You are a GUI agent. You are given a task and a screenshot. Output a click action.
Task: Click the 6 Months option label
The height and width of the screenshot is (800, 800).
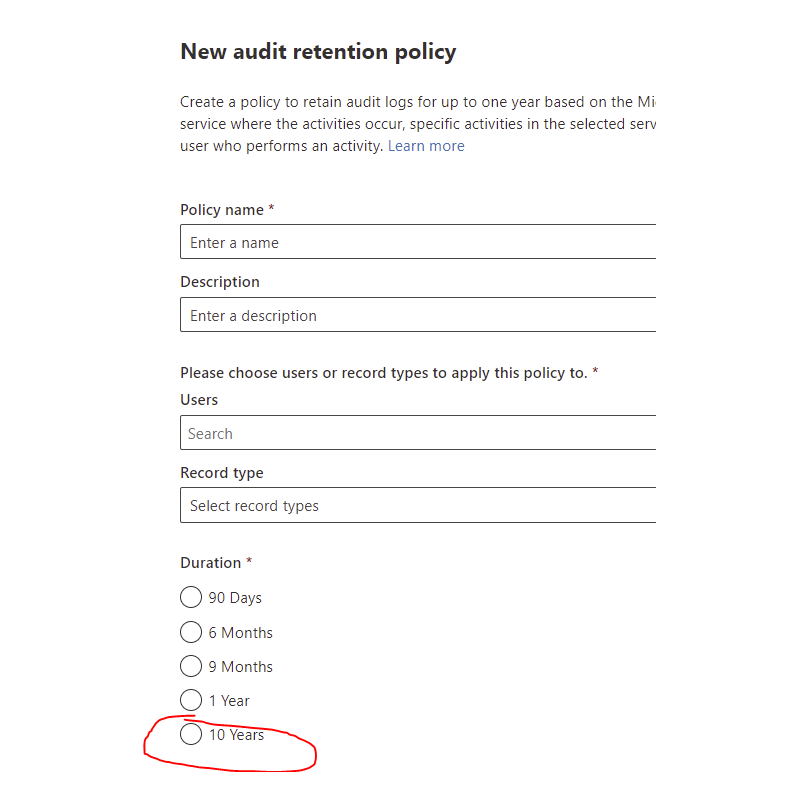(x=240, y=633)
